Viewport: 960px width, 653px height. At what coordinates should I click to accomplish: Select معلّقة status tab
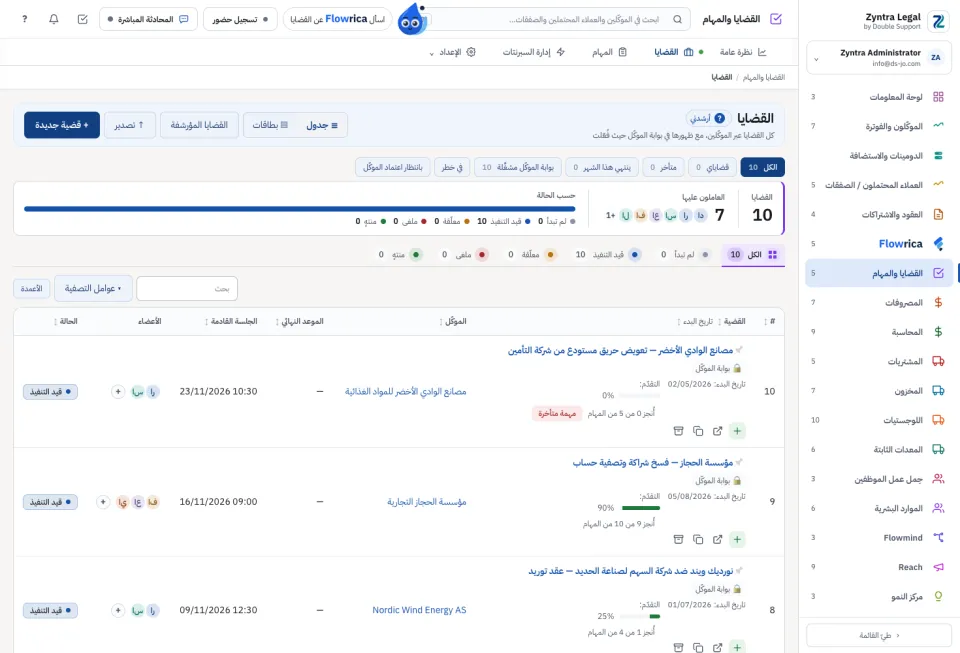tap(532, 255)
